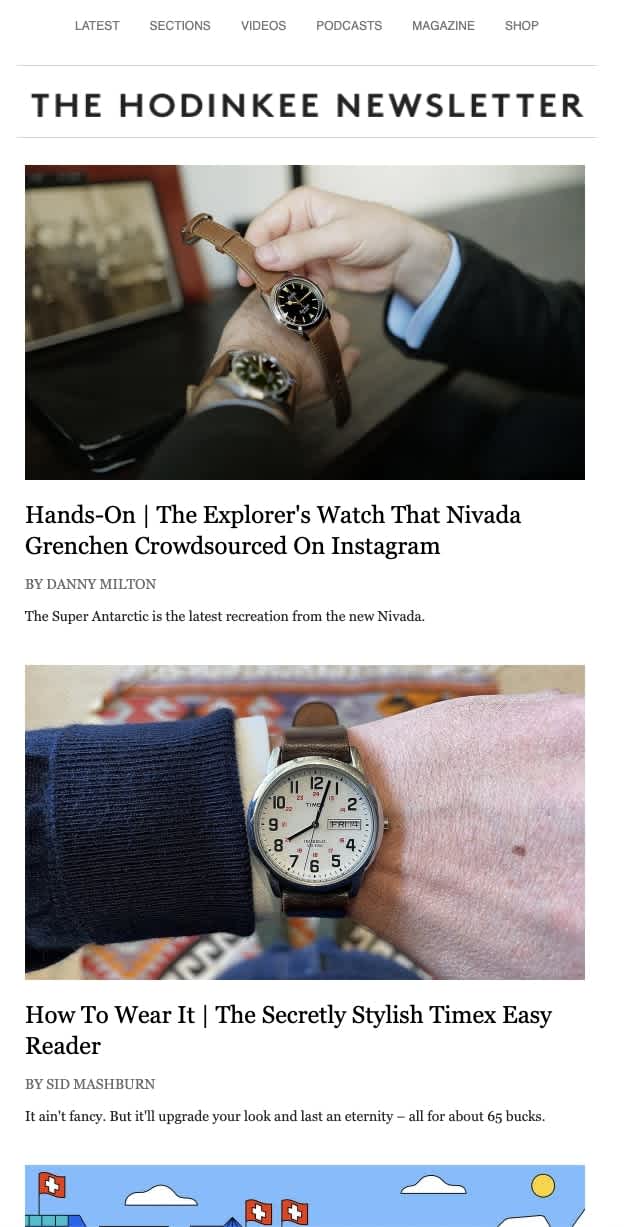Open the Nivada Grenchen watch photo
Viewport: 625px width, 1227px height.
pos(305,322)
